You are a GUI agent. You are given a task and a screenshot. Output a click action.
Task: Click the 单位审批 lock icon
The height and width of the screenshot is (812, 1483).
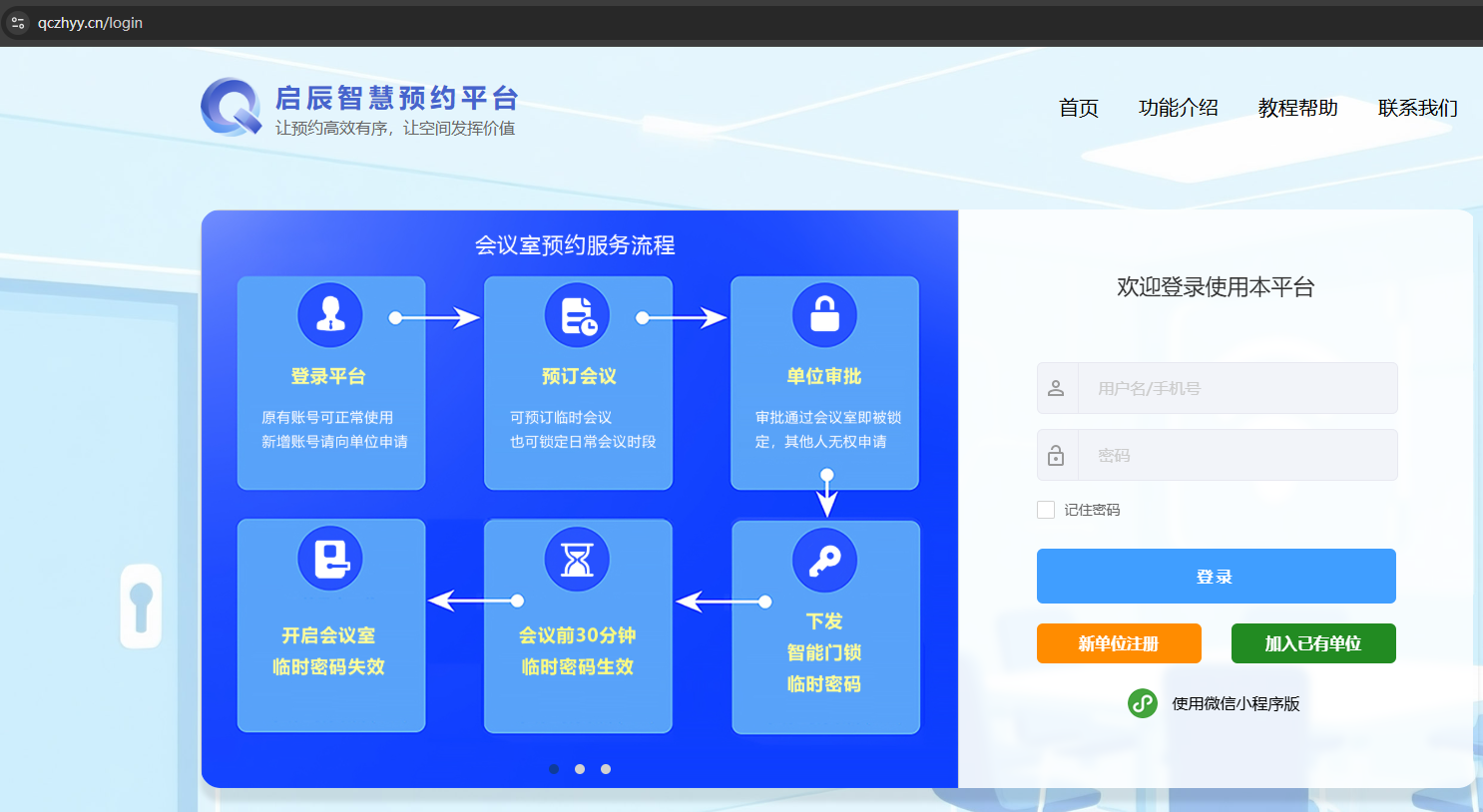click(x=823, y=315)
